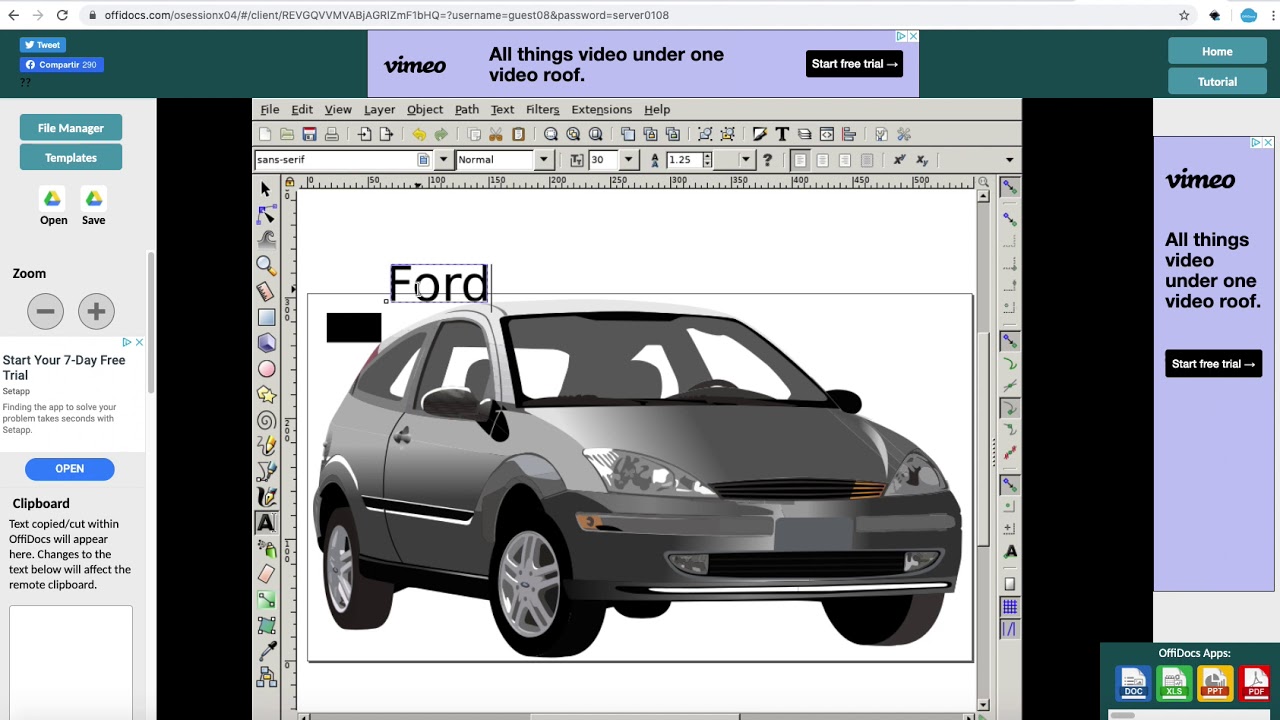1280x720 pixels.
Task: Step the 1.25 line spacing spinner
Action: (x=707, y=160)
